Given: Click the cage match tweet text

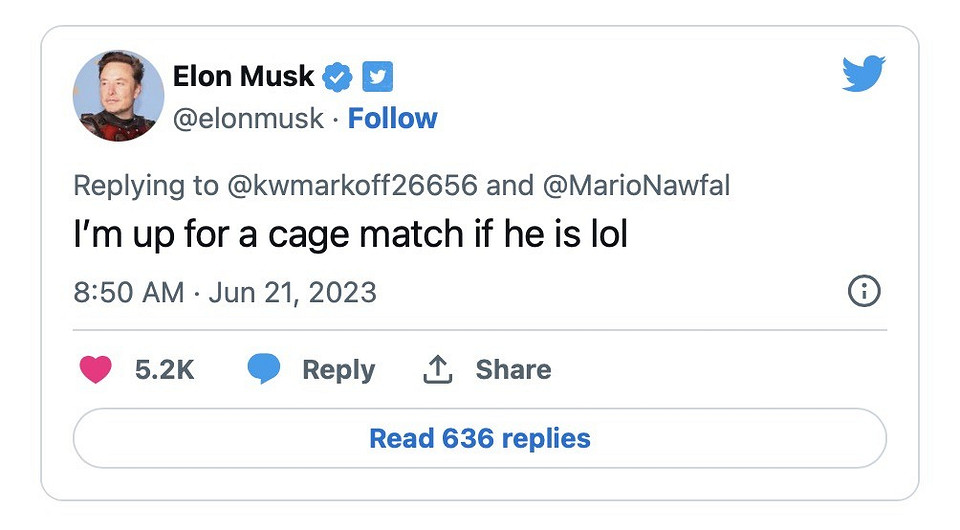Looking at the screenshot, I should [351, 236].
